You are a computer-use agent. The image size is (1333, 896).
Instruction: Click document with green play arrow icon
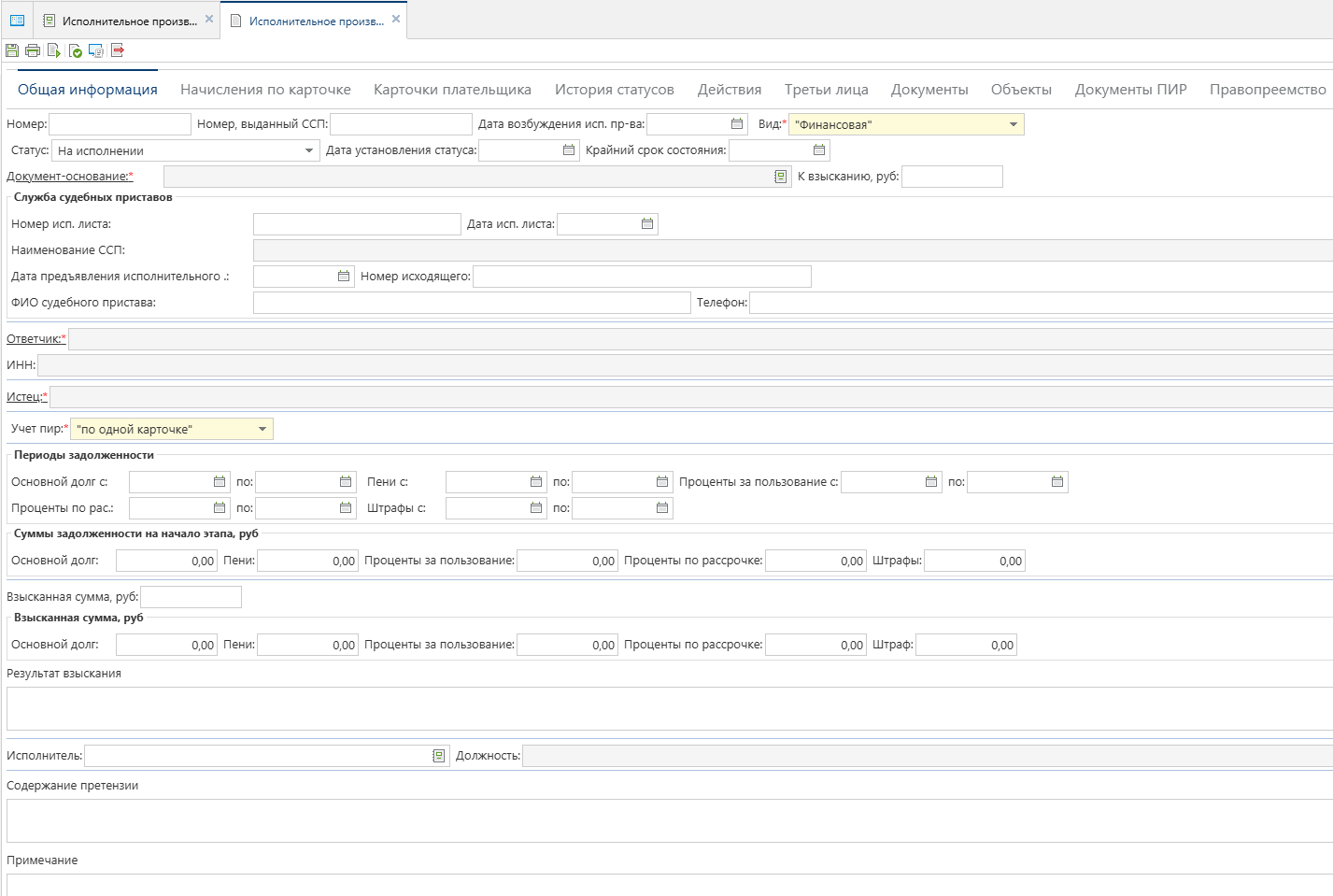pyautogui.click(x=54, y=50)
